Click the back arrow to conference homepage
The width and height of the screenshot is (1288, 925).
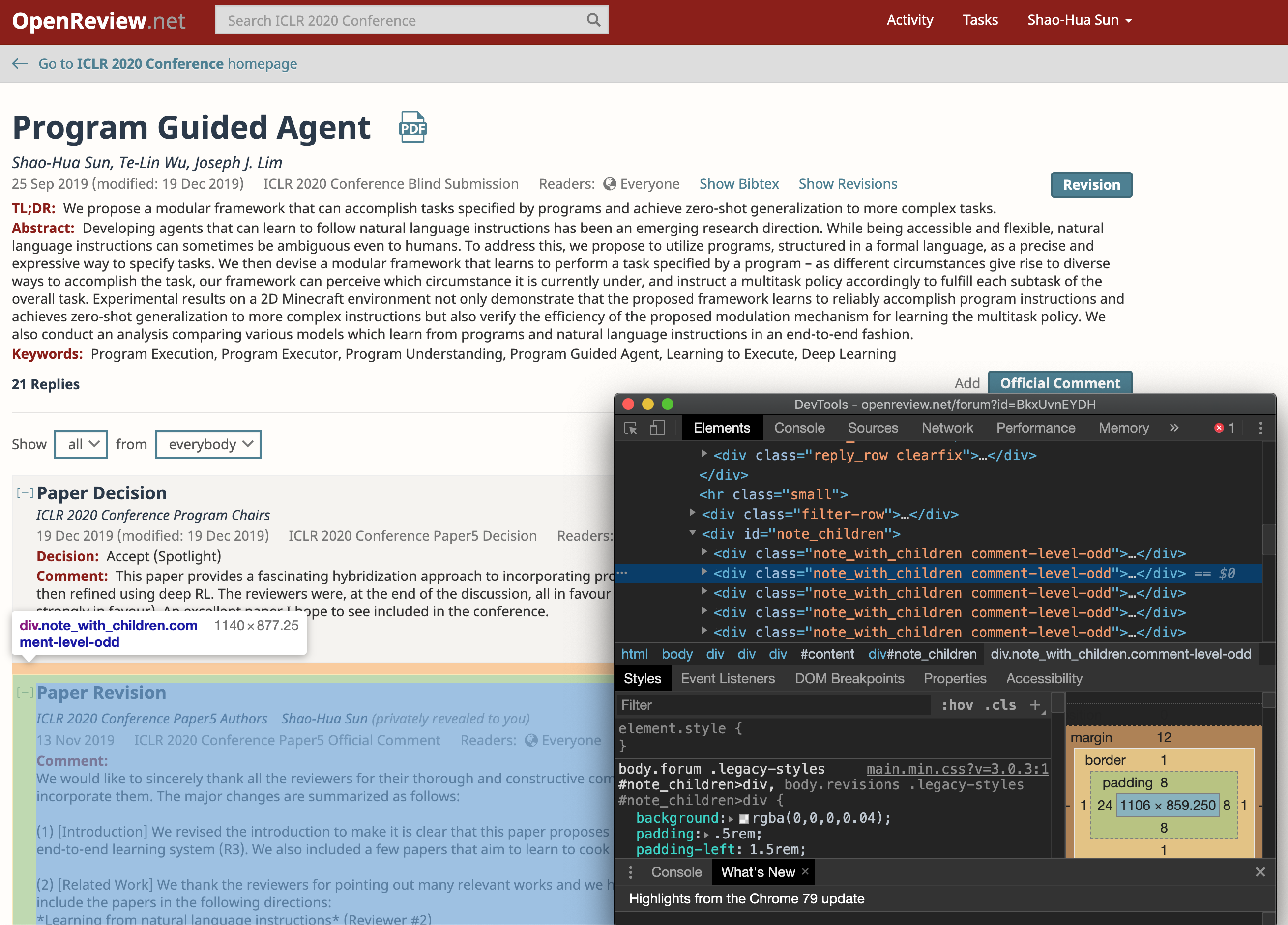[x=21, y=63]
